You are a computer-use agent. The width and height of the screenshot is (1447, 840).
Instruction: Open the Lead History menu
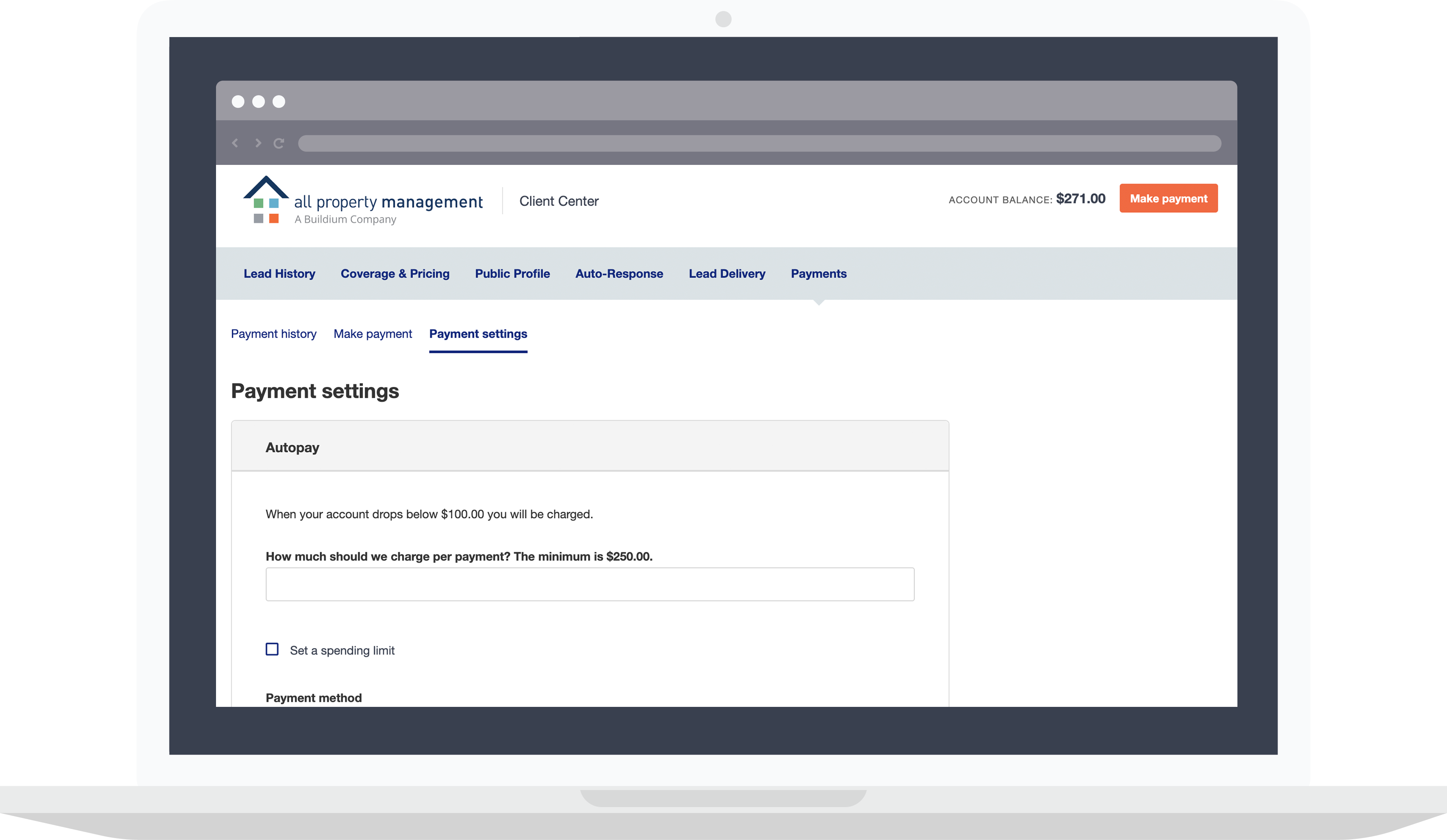click(x=279, y=274)
